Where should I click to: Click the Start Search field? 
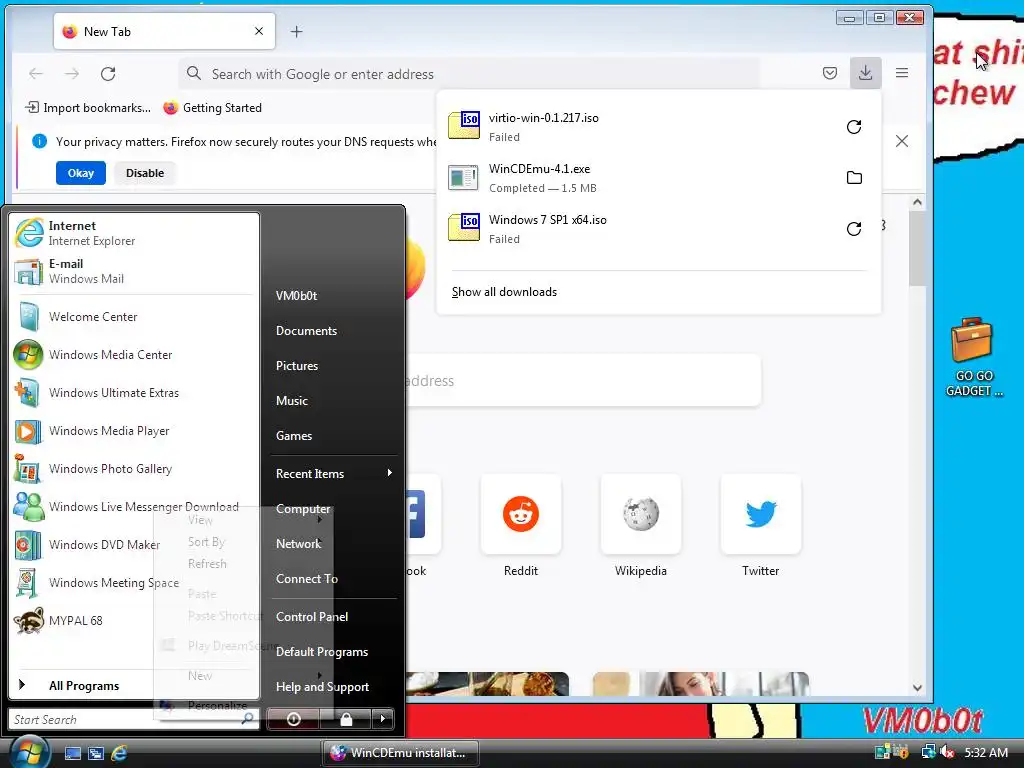[134, 719]
